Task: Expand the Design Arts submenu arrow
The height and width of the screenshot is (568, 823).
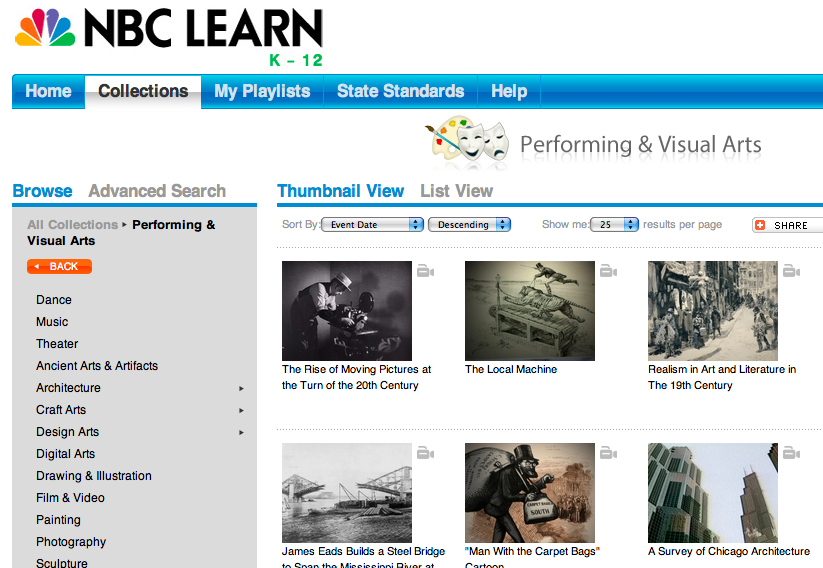Action: coord(241,433)
